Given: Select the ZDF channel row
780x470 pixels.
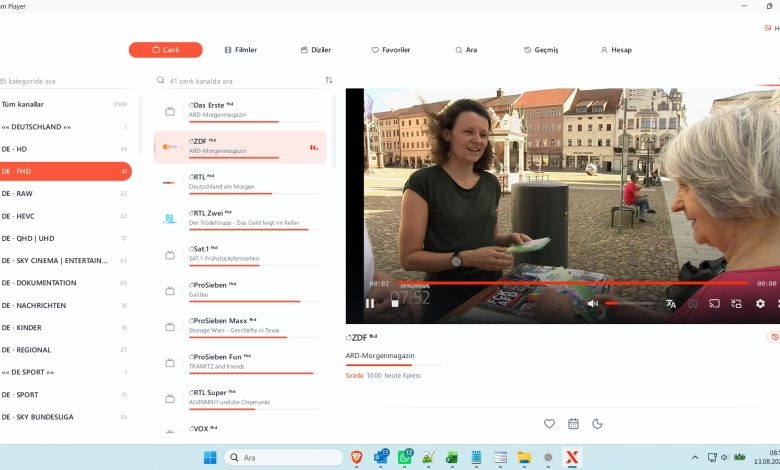Looking at the screenshot, I should click(x=240, y=147).
